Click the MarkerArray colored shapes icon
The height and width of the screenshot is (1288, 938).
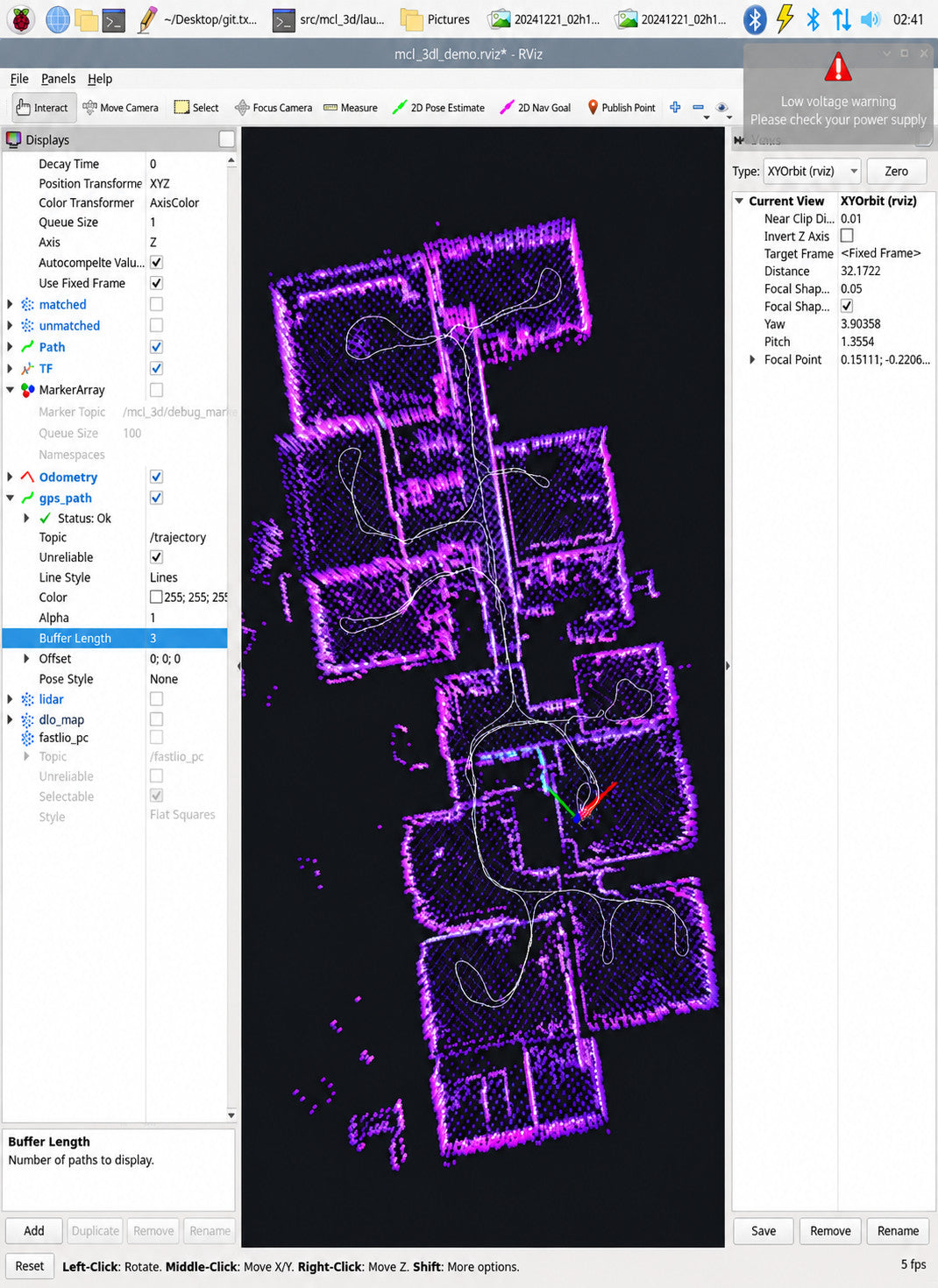pyautogui.click(x=27, y=390)
